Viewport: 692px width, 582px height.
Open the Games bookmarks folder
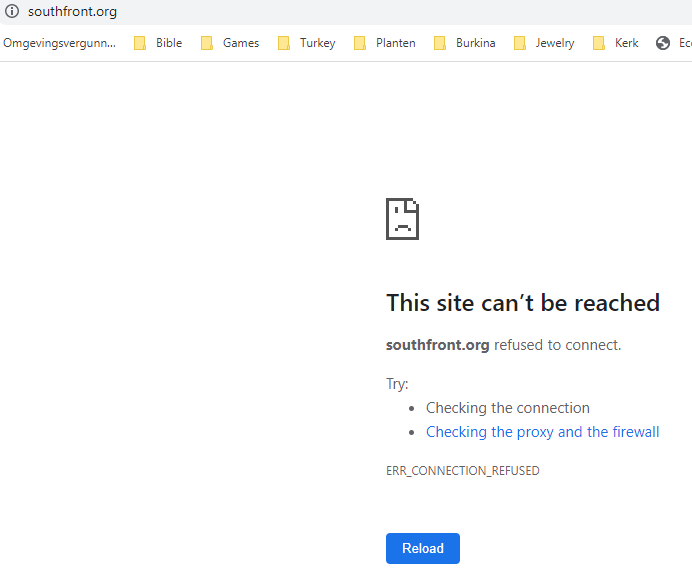230,43
